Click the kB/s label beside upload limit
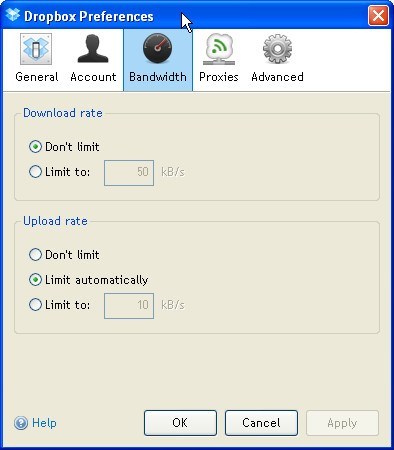 (173, 305)
